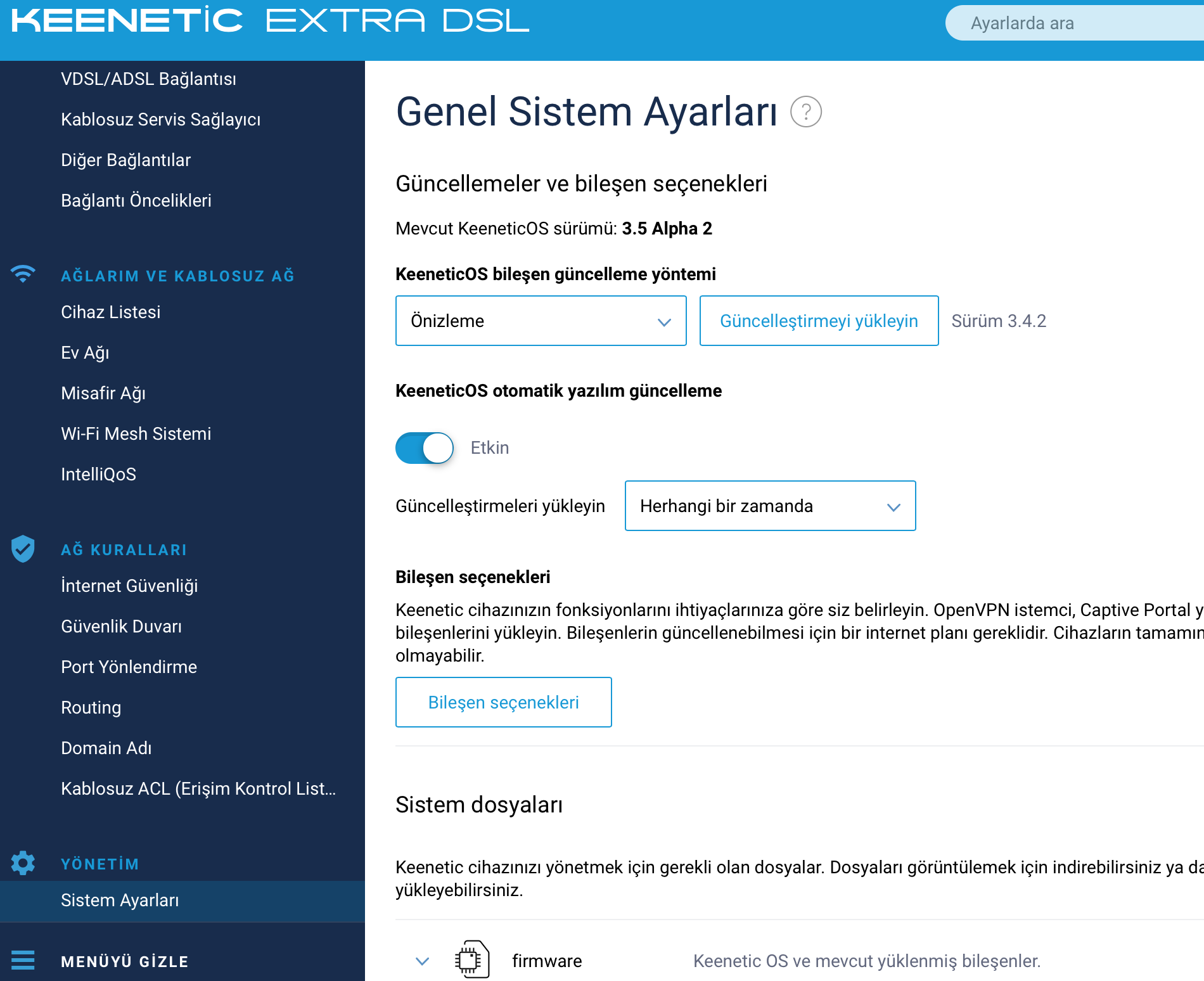The height and width of the screenshot is (981, 1204).
Task: Click Genel Sistem Ayarları heading
Action: coord(586,112)
